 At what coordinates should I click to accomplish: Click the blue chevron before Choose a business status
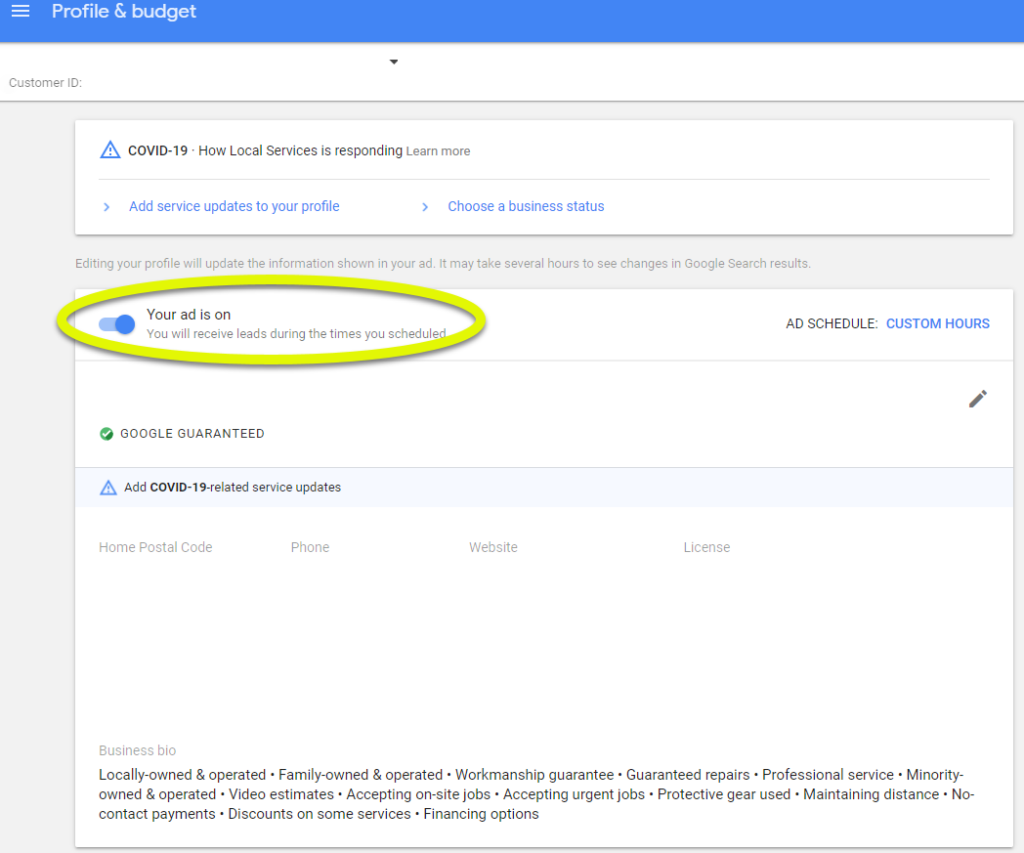click(425, 206)
